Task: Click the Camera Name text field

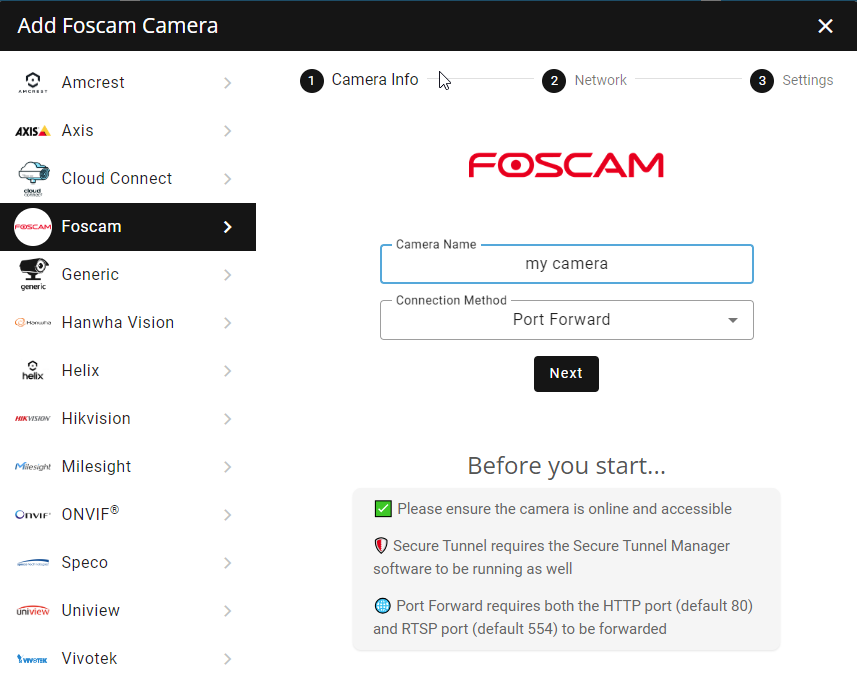Action: [x=566, y=264]
